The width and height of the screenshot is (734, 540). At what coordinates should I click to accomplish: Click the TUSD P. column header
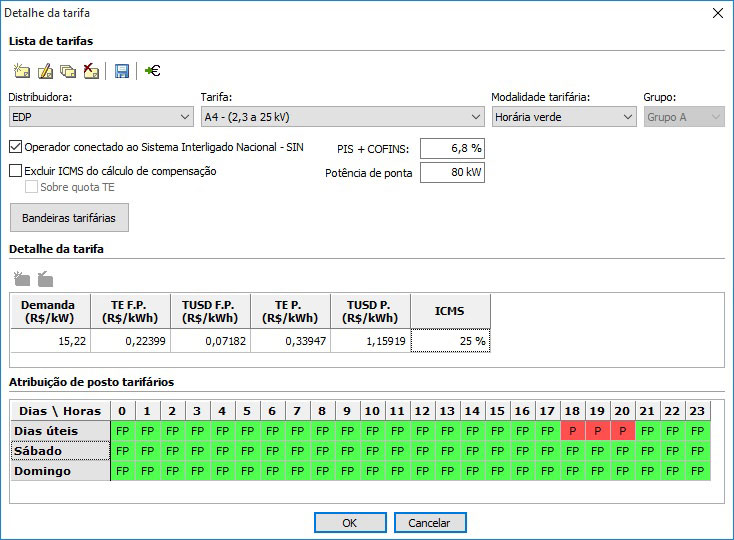pos(371,311)
